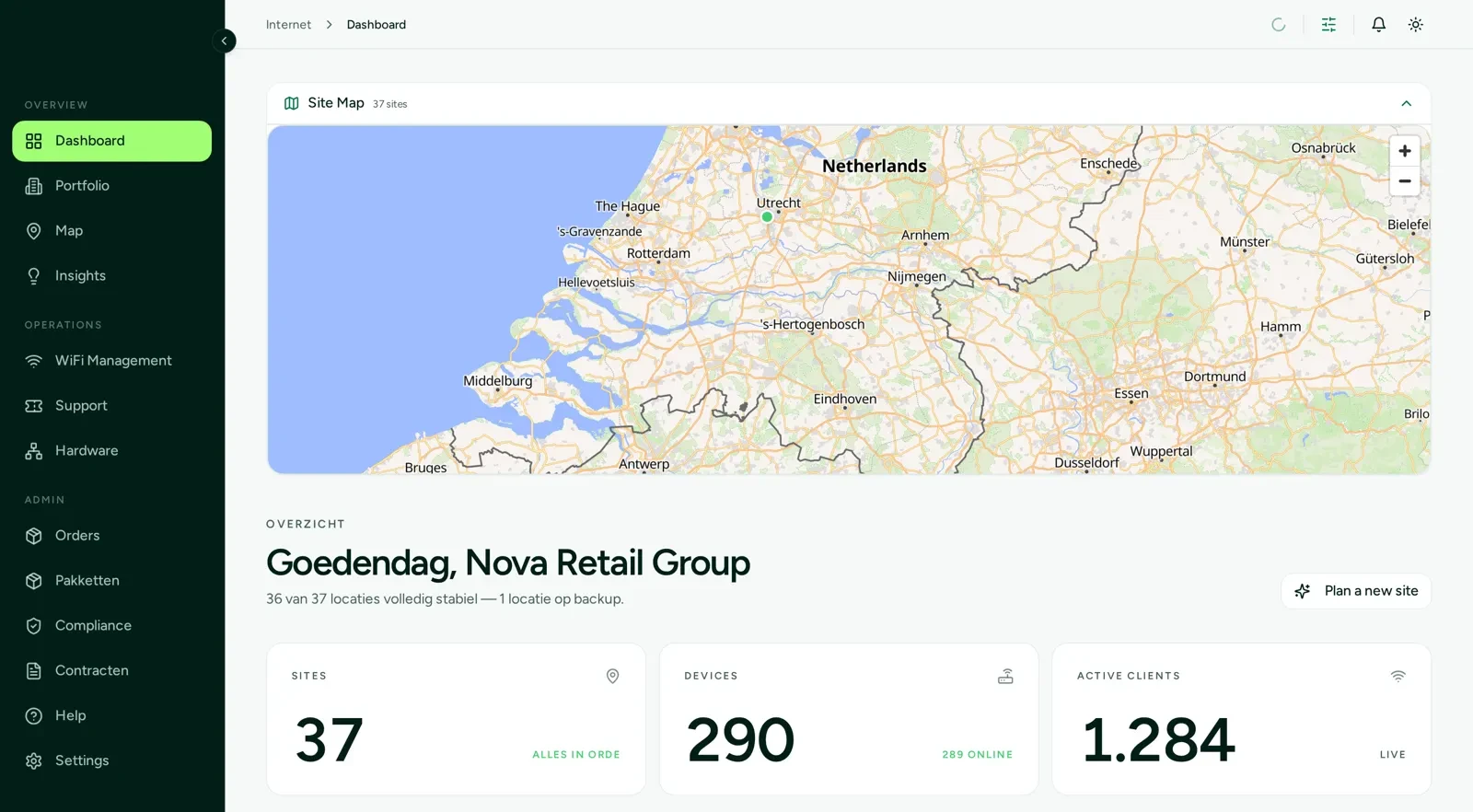Click the refresh spinner icon in the top bar
The image size is (1473, 812).
coord(1279,25)
